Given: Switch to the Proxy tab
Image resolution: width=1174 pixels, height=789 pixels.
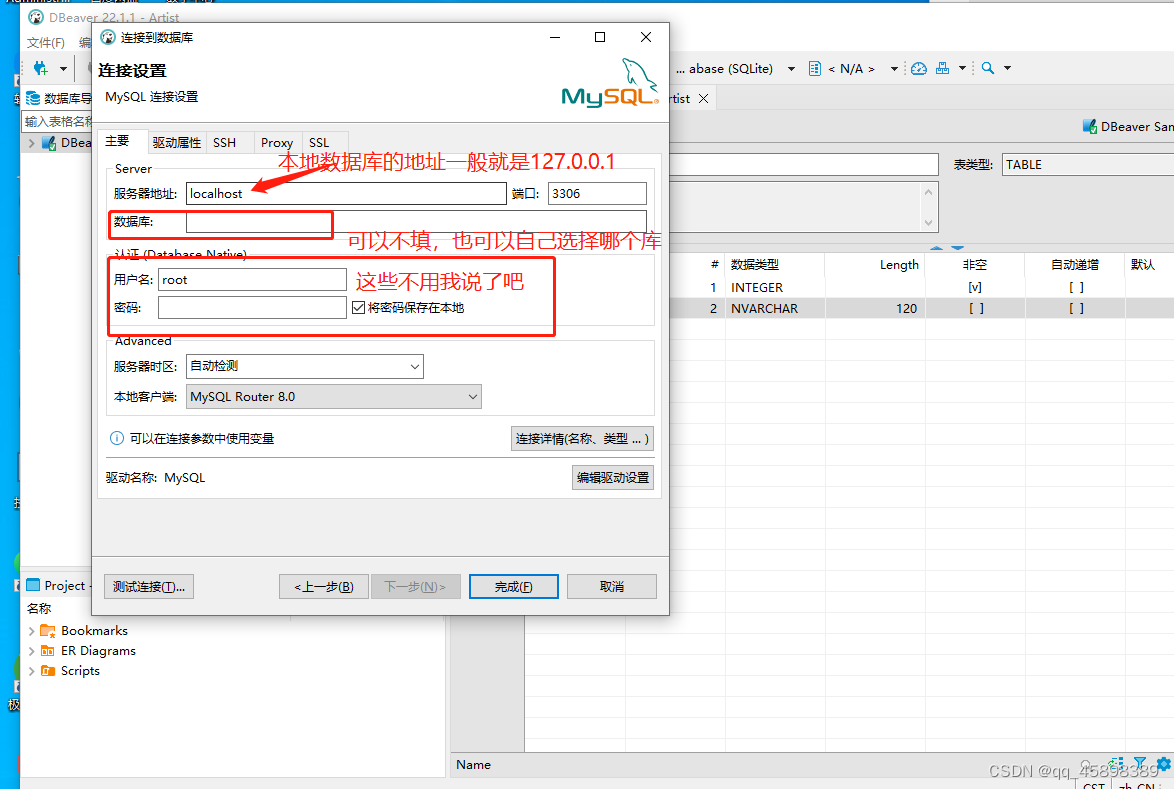Looking at the screenshot, I should coord(277,142).
